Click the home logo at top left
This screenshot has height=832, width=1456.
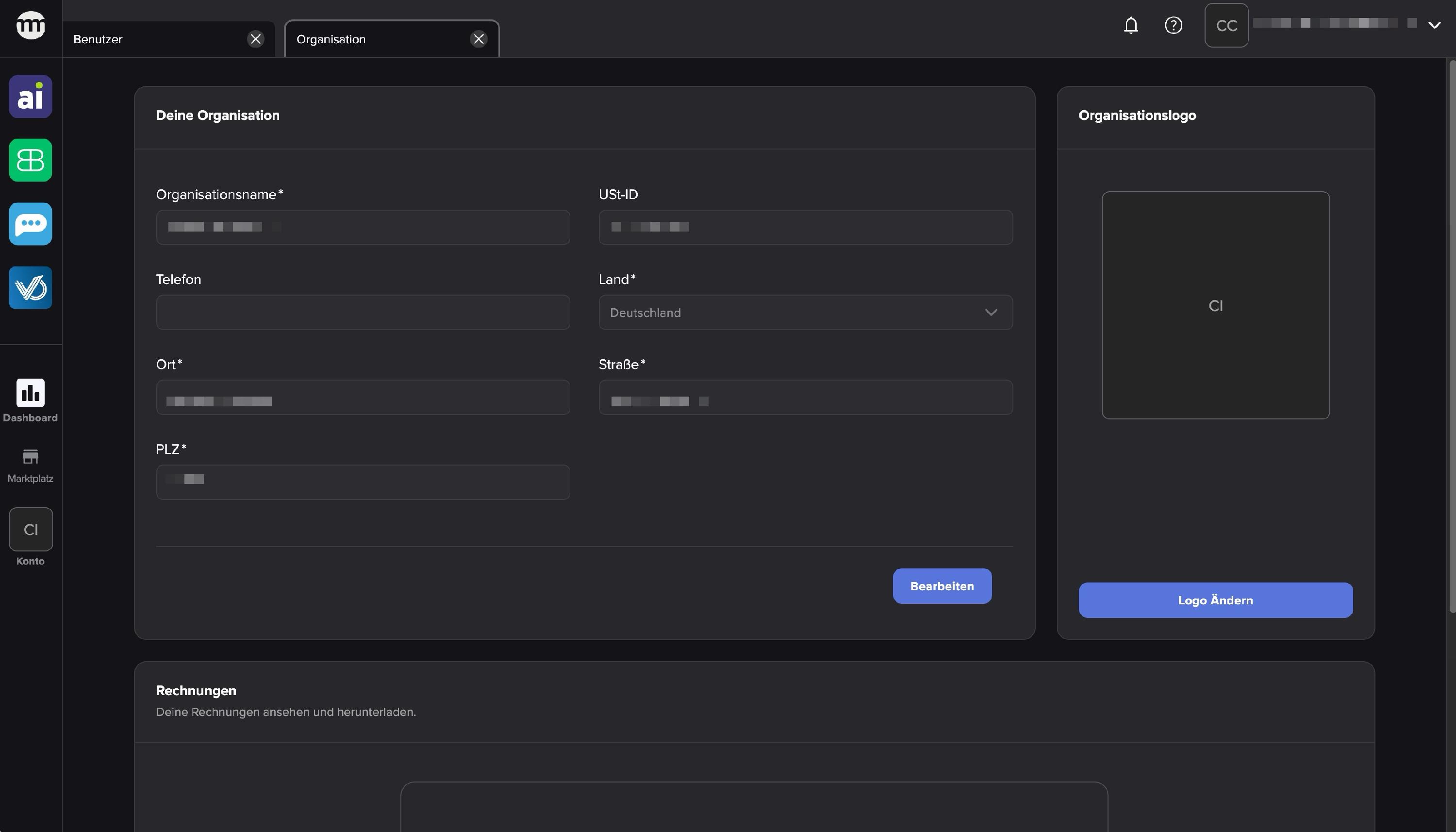coord(30,25)
